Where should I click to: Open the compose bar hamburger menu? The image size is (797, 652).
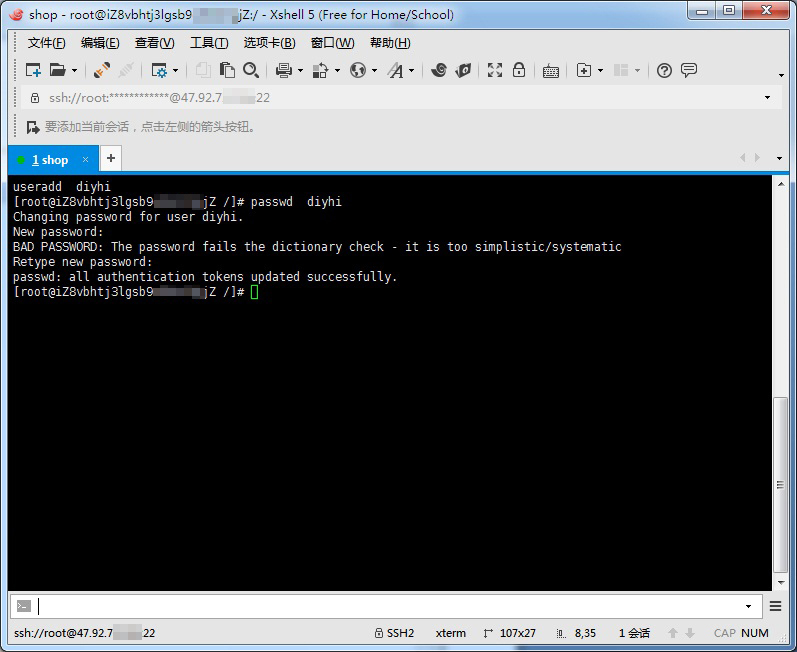(775, 606)
